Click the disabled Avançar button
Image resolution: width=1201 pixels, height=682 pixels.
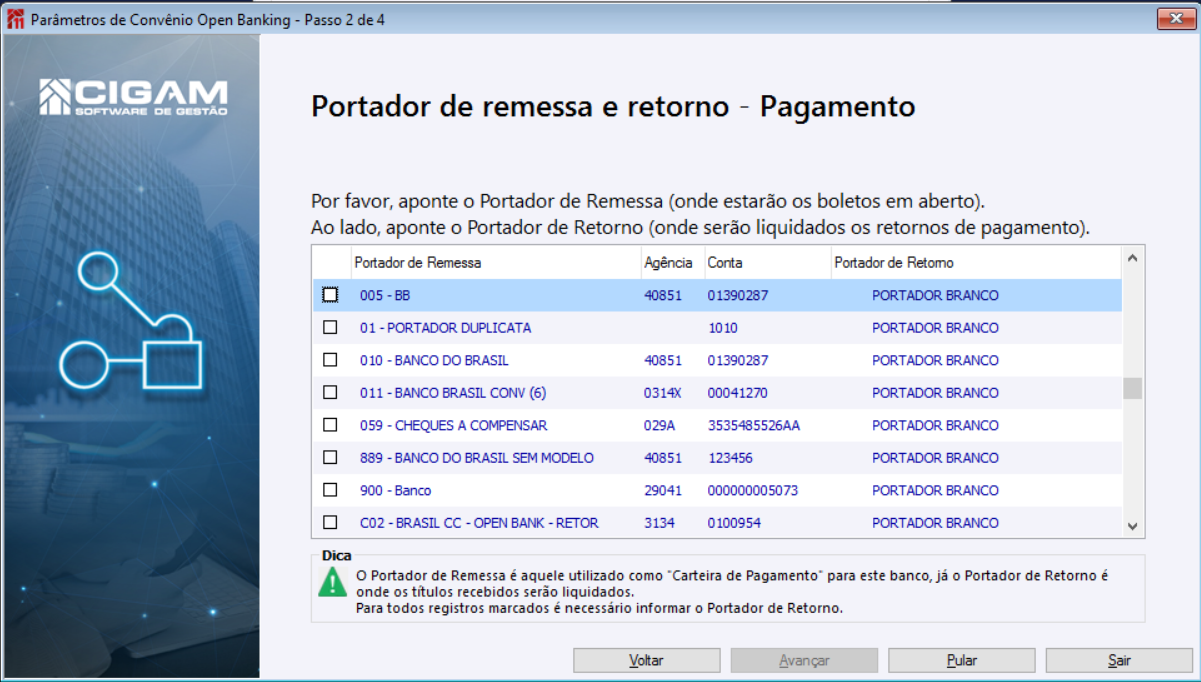[x=804, y=660]
